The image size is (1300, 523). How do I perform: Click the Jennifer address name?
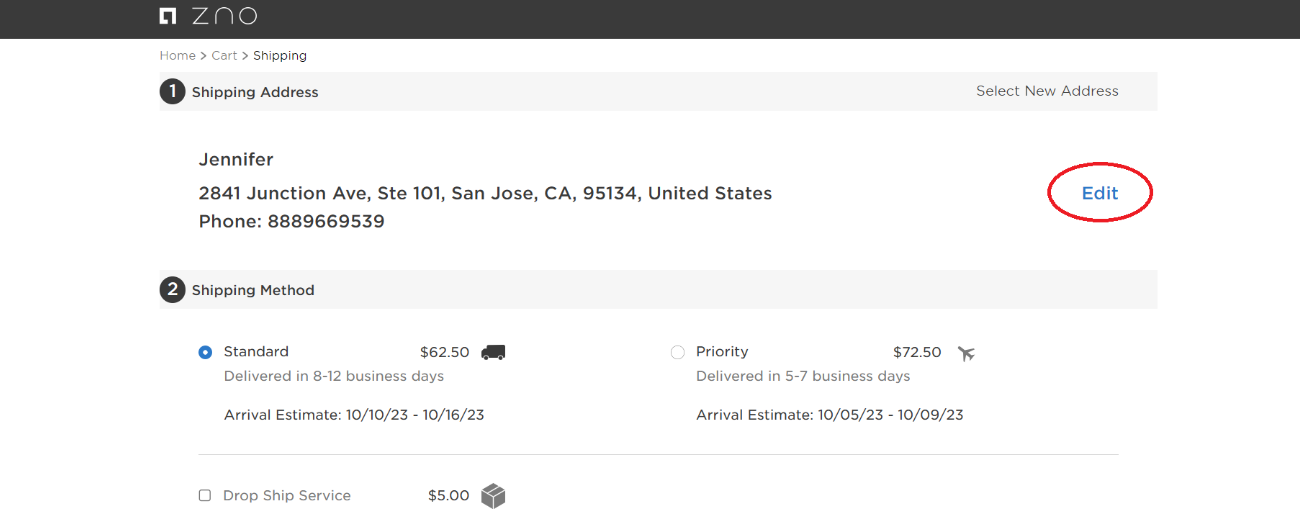coord(236,160)
